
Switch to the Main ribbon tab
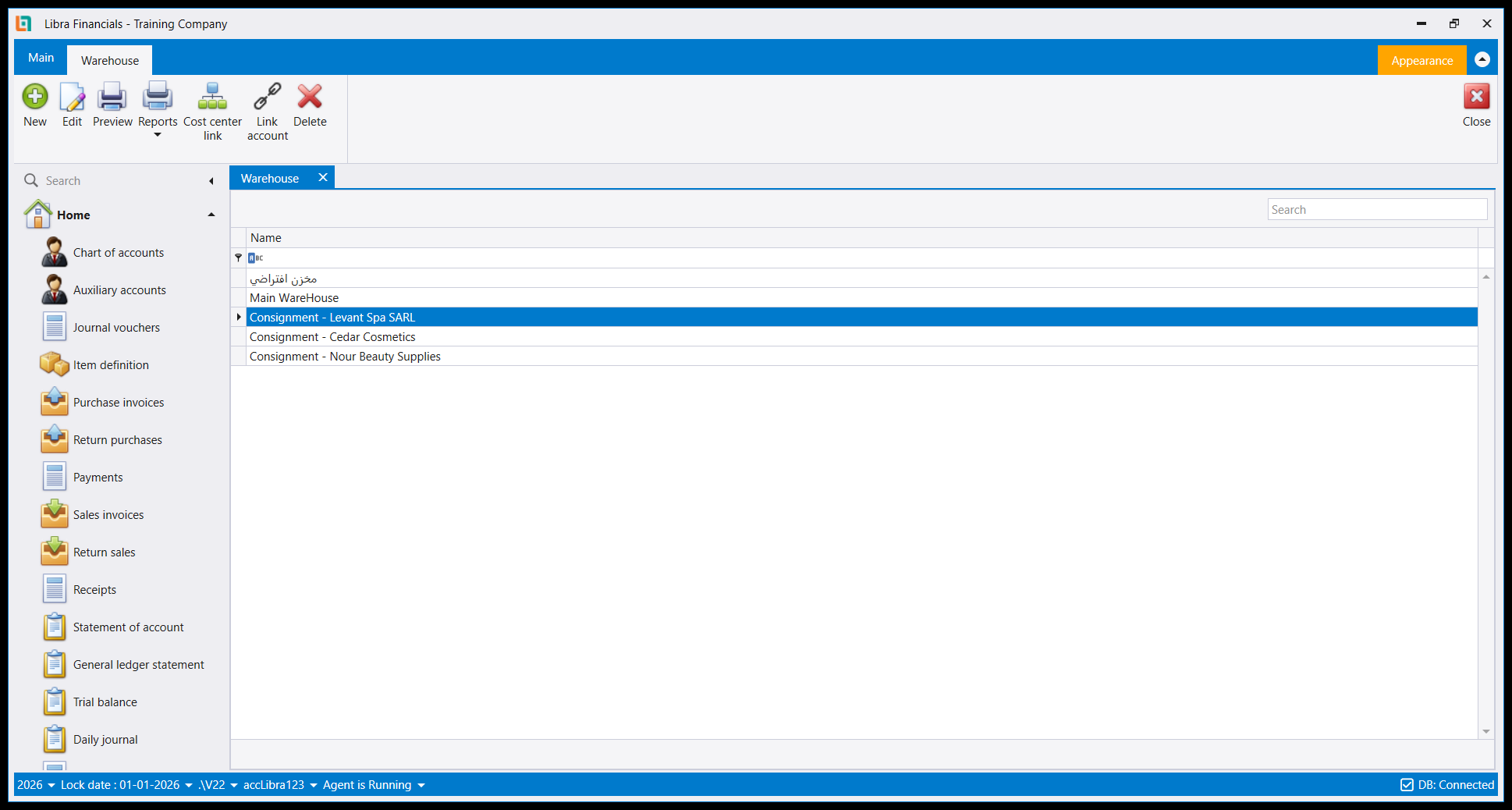(41, 58)
